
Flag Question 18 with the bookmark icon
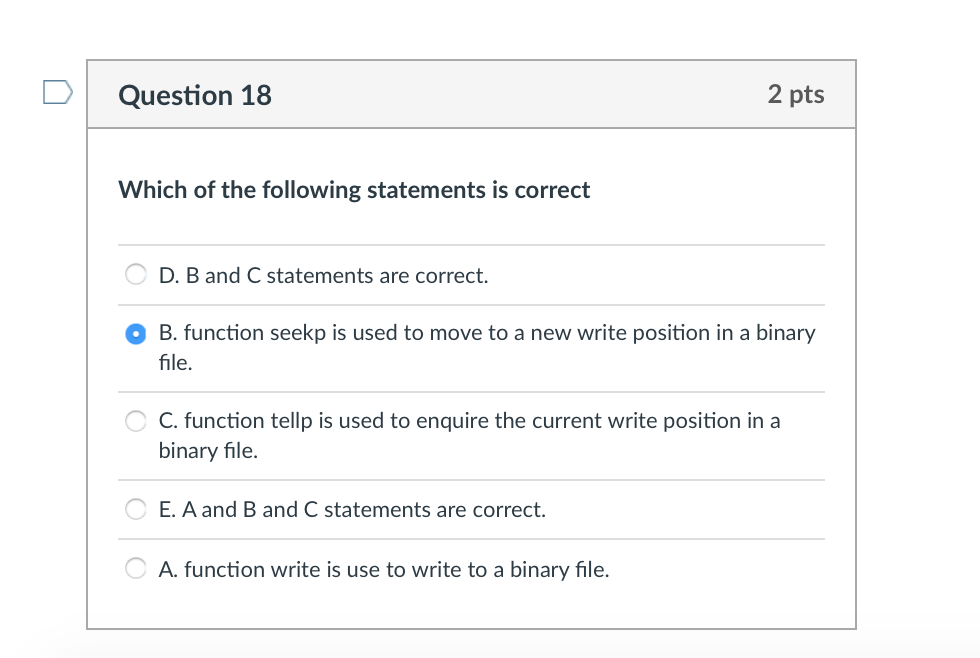[x=58, y=93]
